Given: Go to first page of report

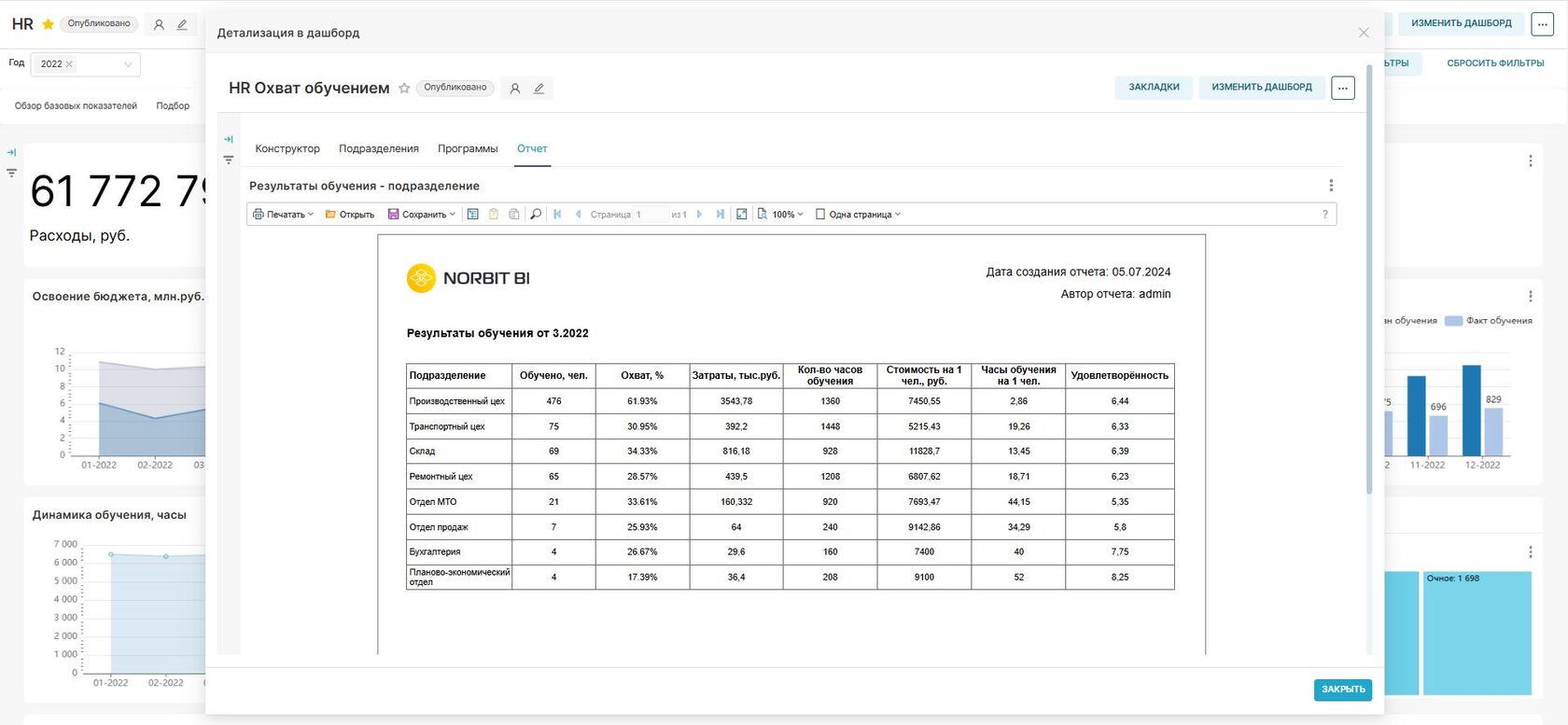Looking at the screenshot, I should (557, 215).
